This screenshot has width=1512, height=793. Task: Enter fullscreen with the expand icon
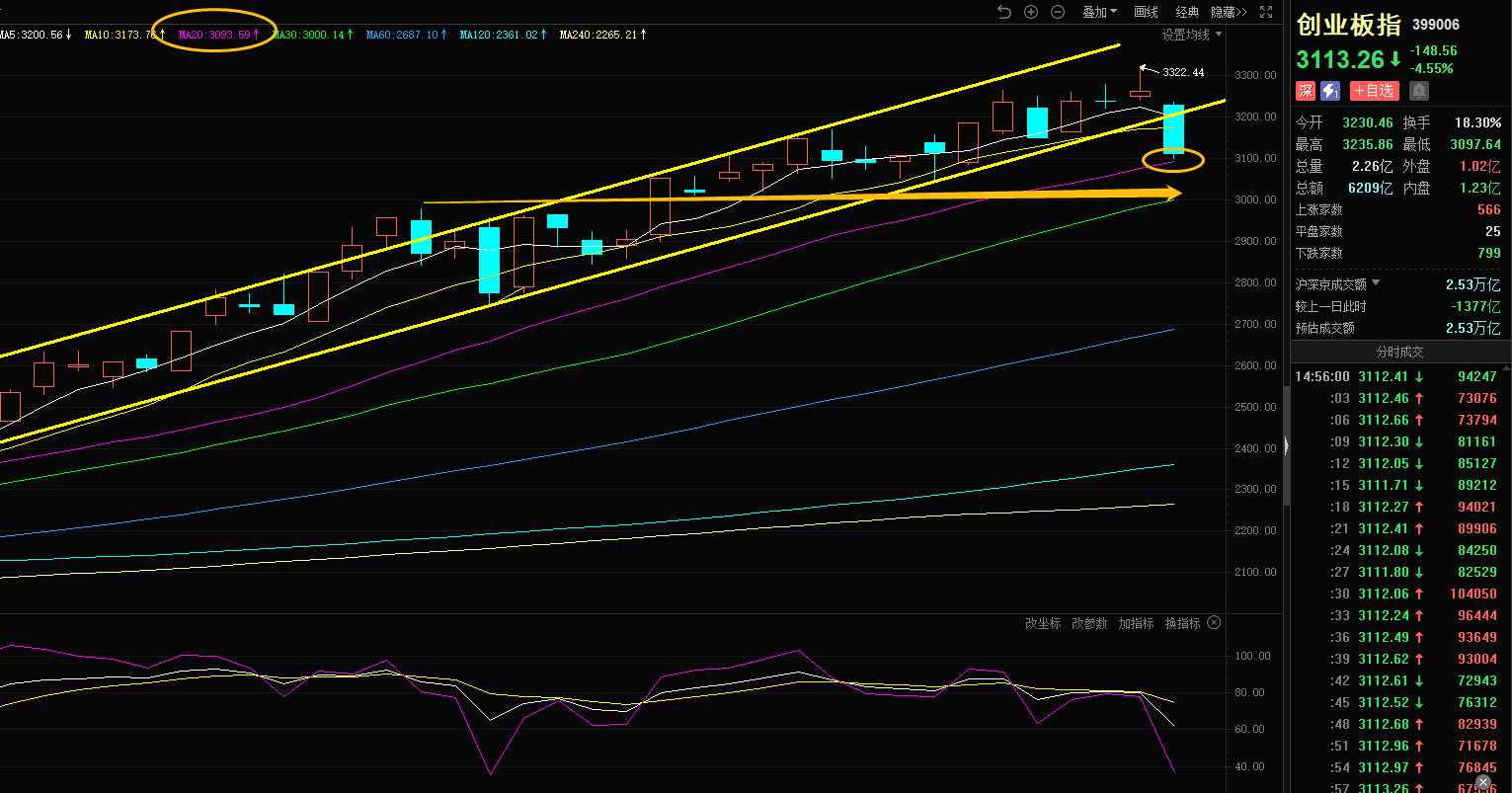1267,12
